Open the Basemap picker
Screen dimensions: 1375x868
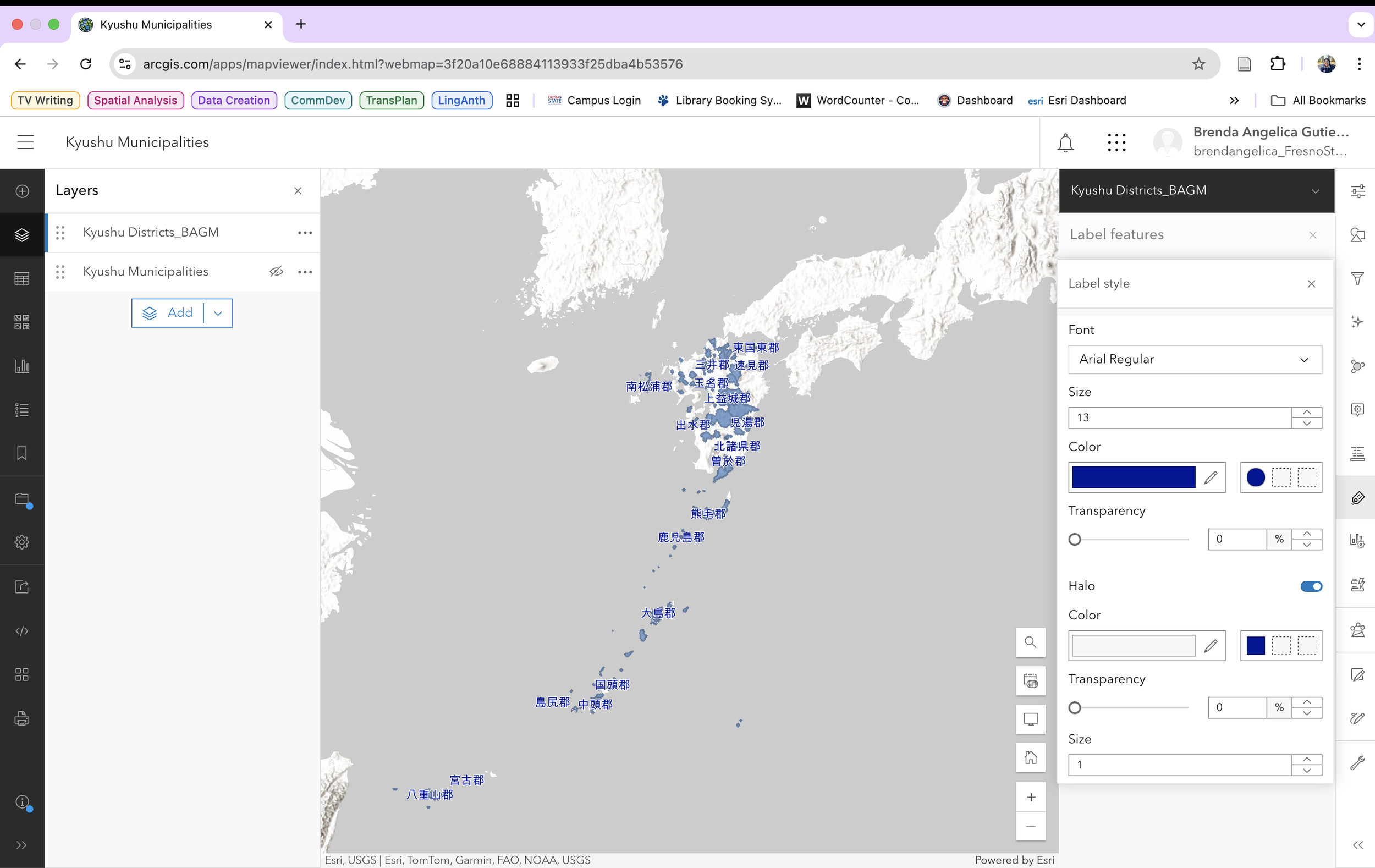[x=21, y=322]
